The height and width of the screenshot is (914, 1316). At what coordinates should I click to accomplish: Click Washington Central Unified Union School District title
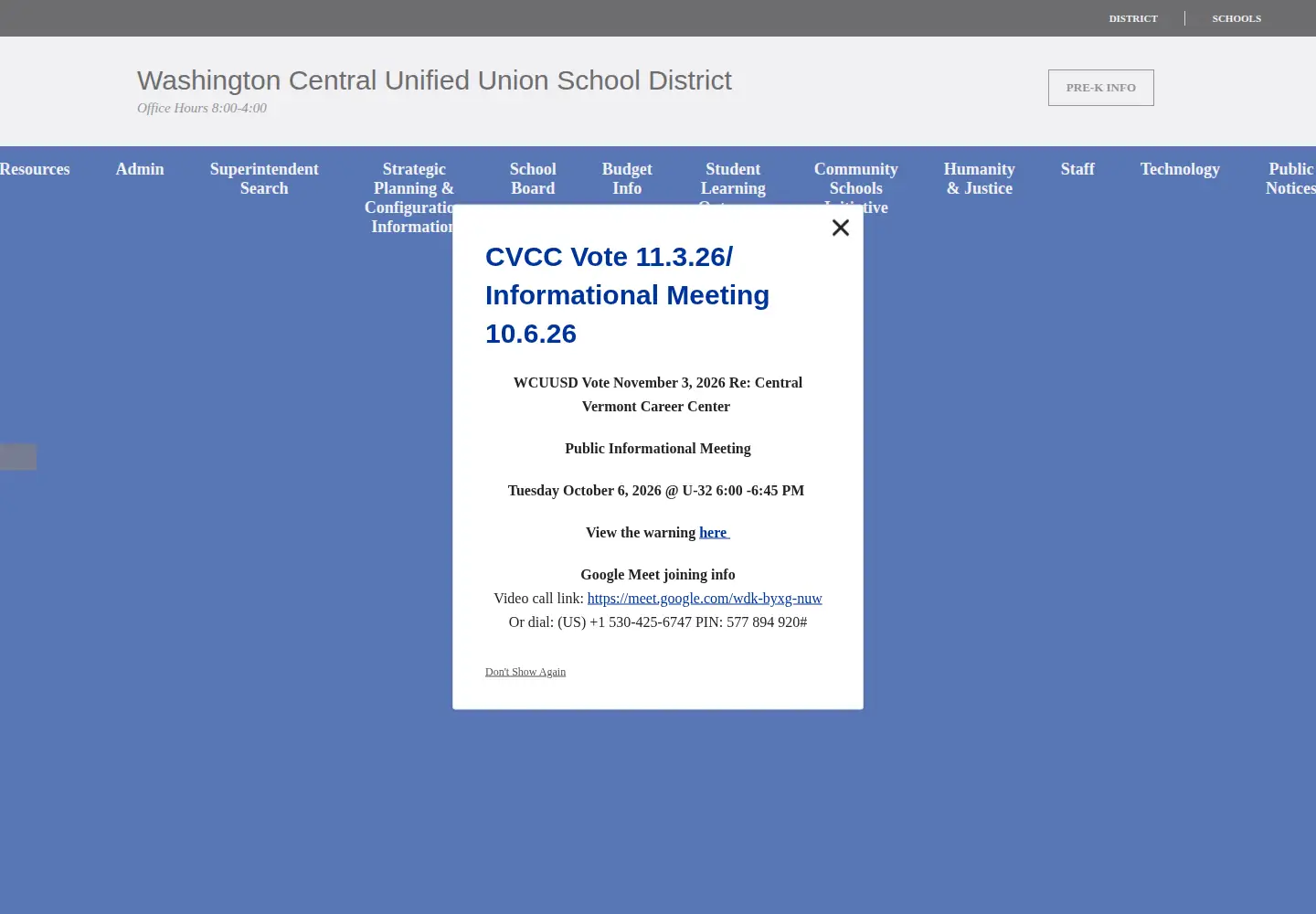pos(434,80)
